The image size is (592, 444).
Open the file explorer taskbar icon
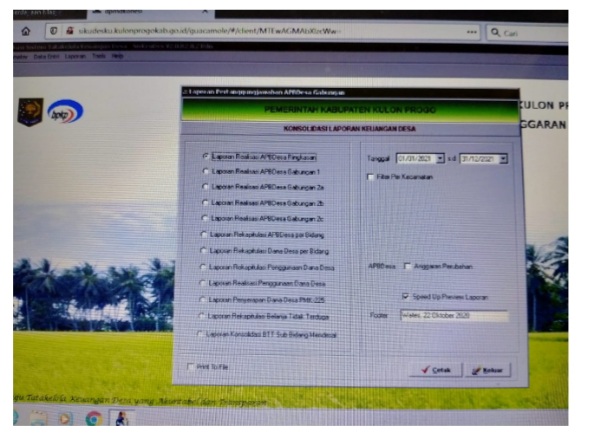[39, 418]
